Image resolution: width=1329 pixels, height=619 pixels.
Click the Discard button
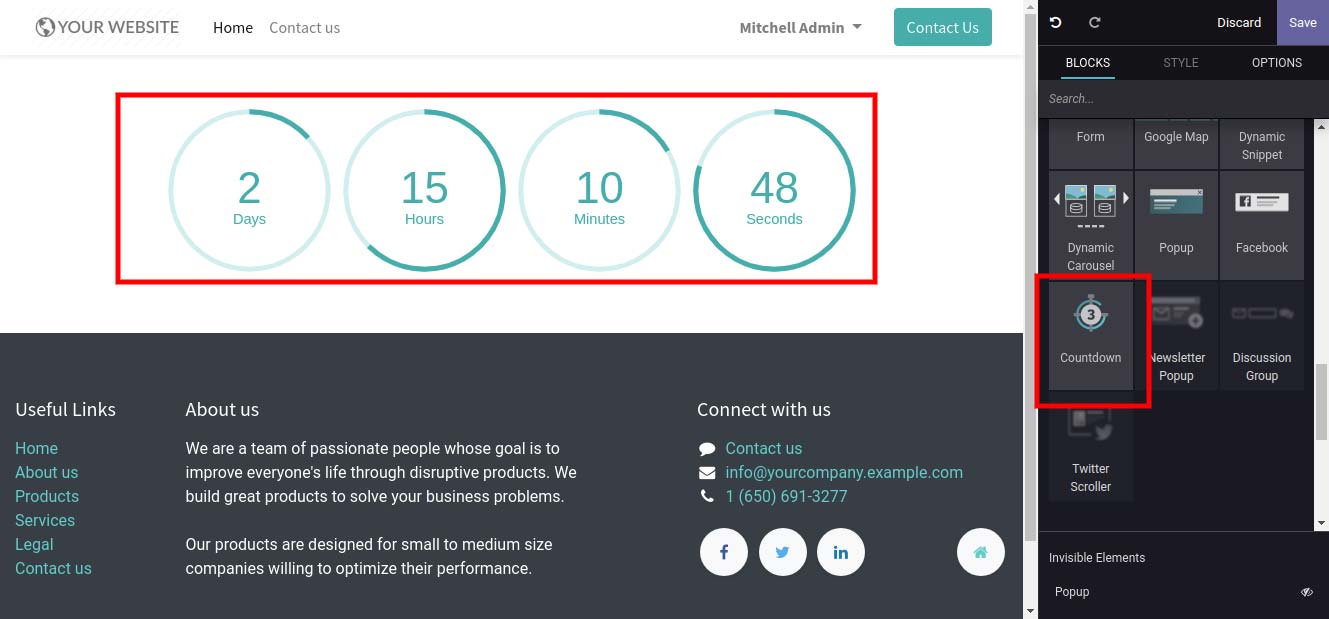click(1239, 22)
